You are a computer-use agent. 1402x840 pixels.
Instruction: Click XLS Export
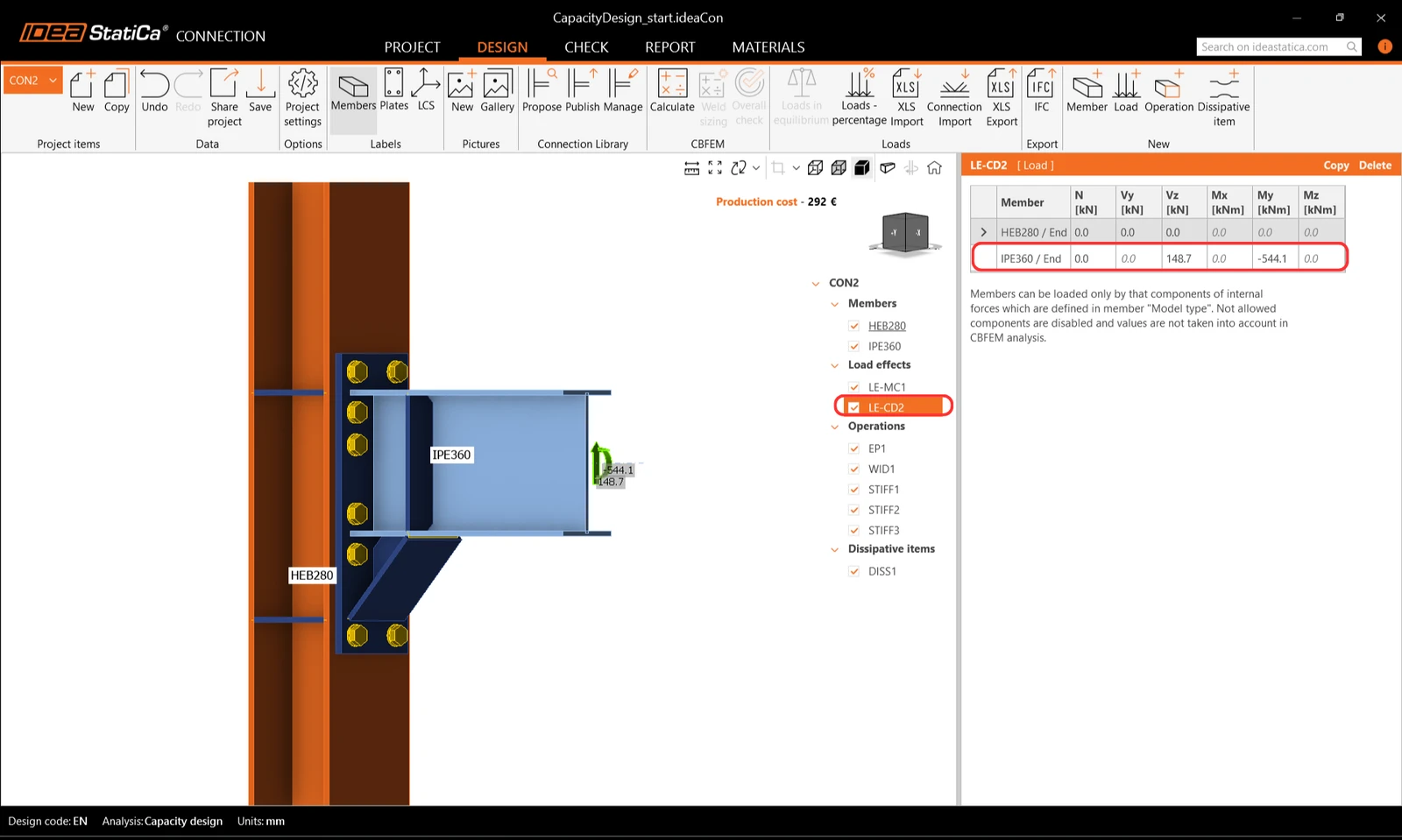[1002, 98]
